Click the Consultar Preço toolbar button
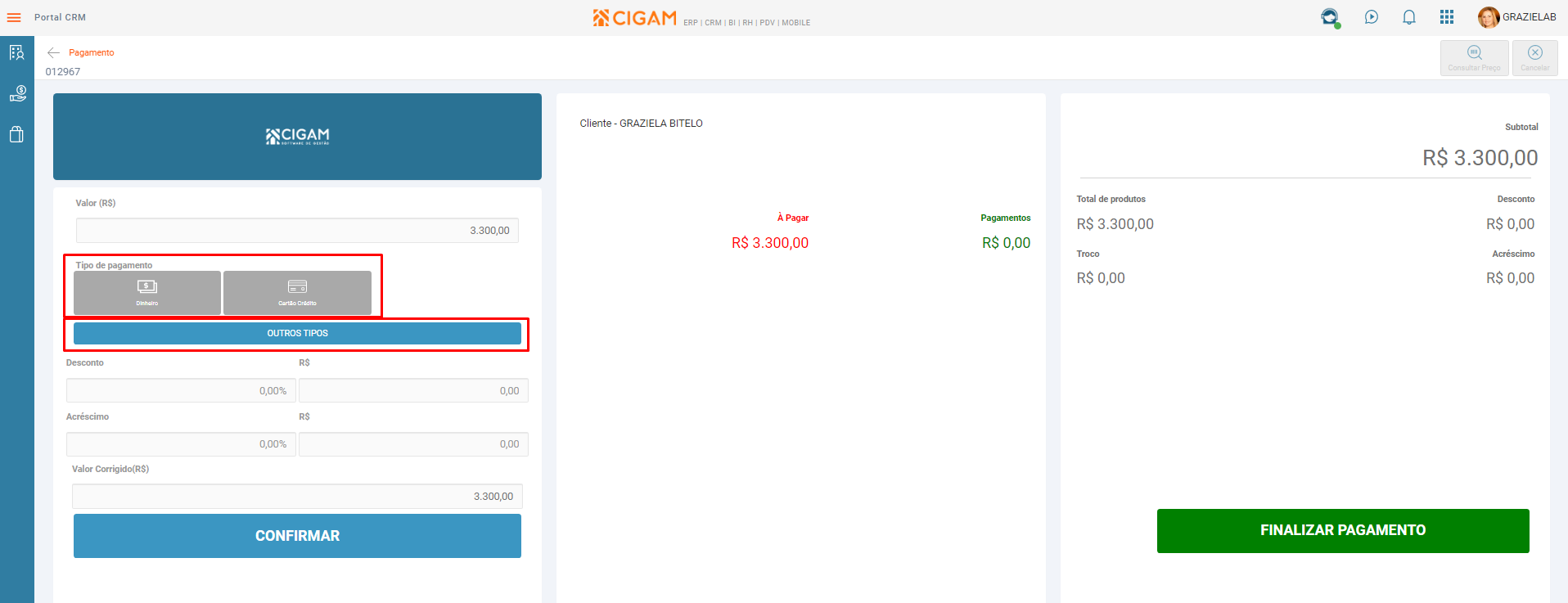 click(x=1475, y=58)
